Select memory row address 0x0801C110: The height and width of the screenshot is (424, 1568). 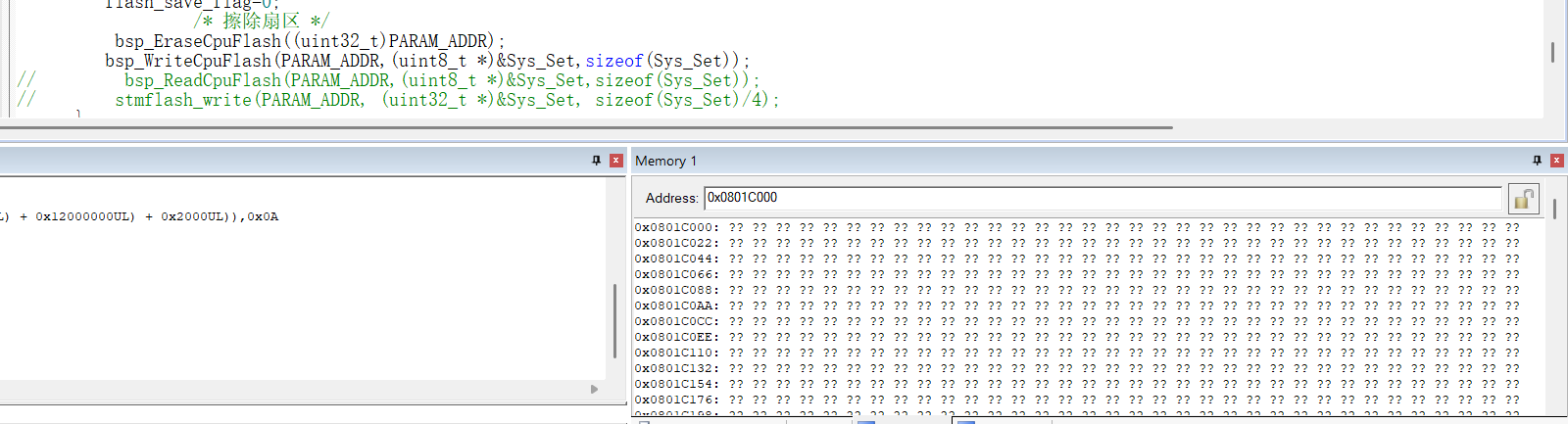(x=676, y=353)
